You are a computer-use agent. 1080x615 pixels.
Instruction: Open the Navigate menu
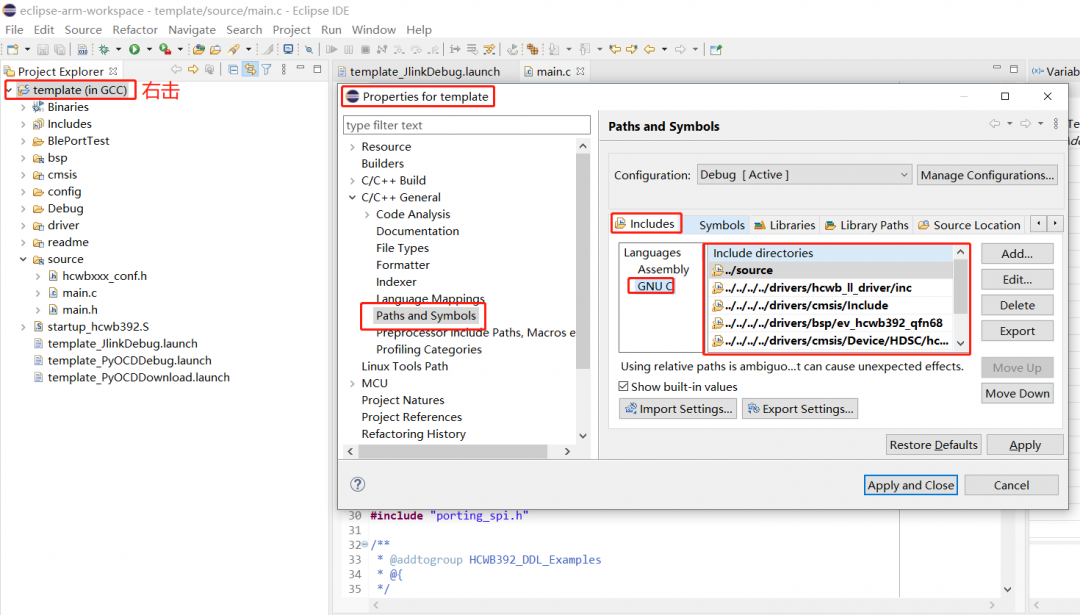tap(191, 30)
